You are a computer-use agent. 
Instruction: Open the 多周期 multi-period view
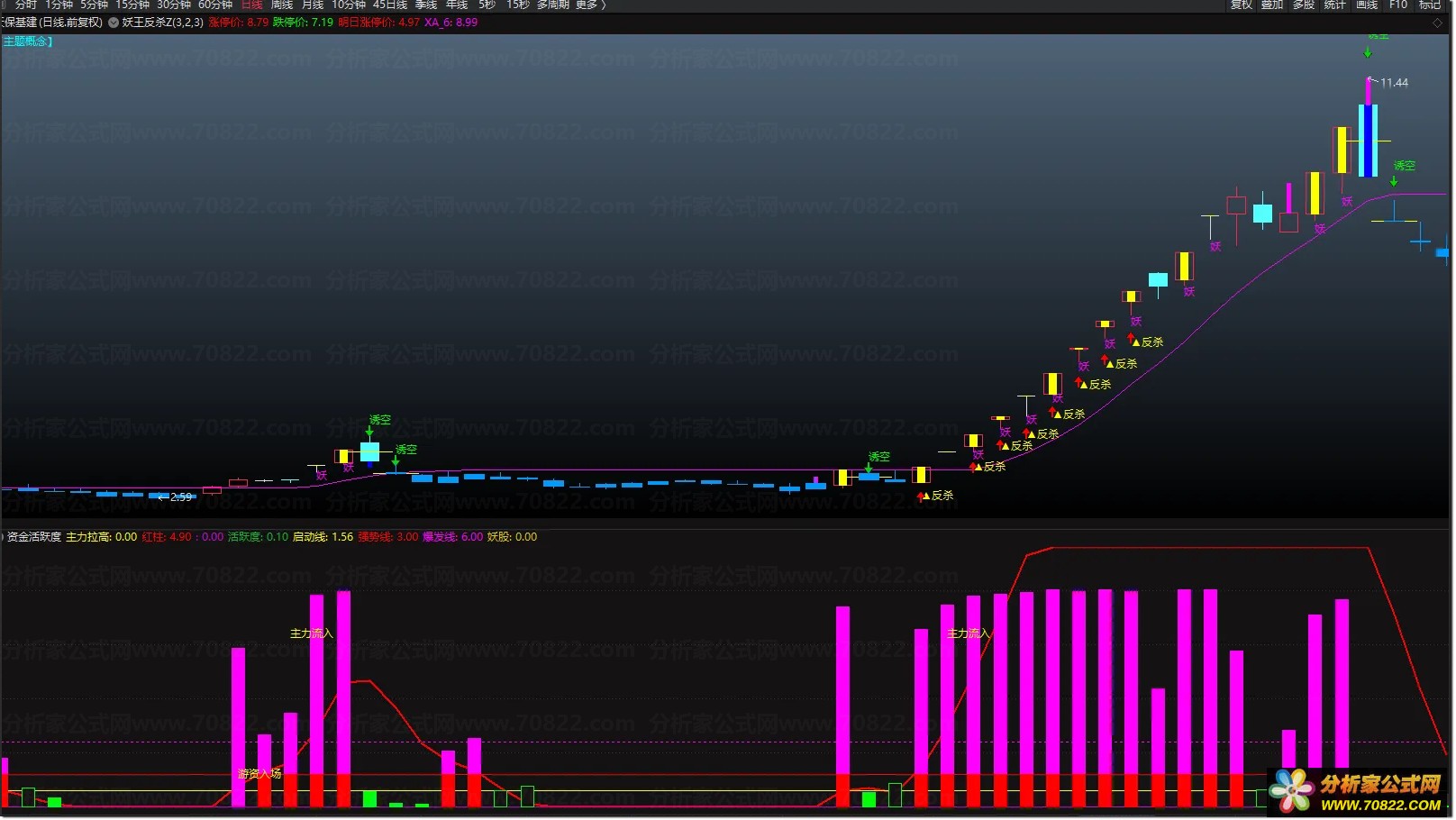[x=553, y=5]
